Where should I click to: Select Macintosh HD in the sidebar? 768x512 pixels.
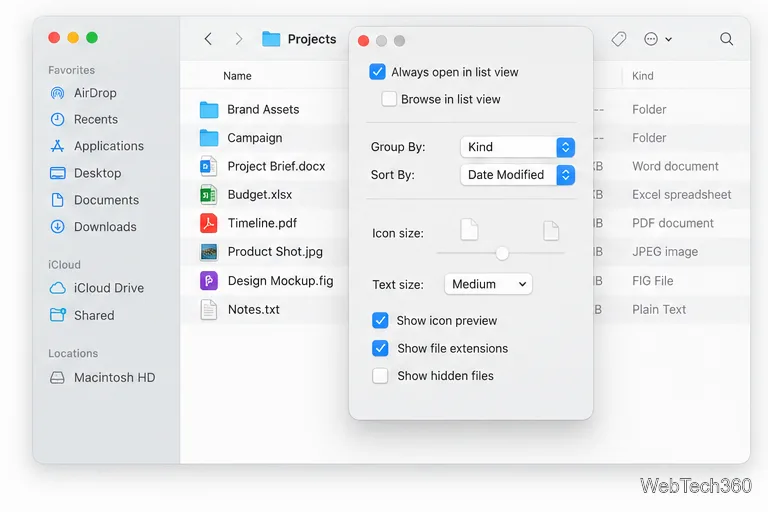114,377
